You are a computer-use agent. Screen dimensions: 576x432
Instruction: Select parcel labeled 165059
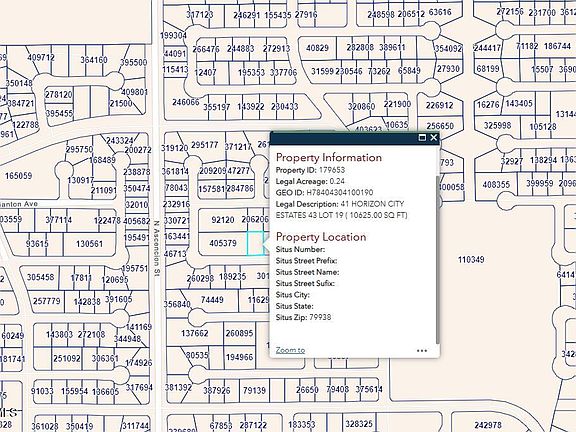click(18, 176)
